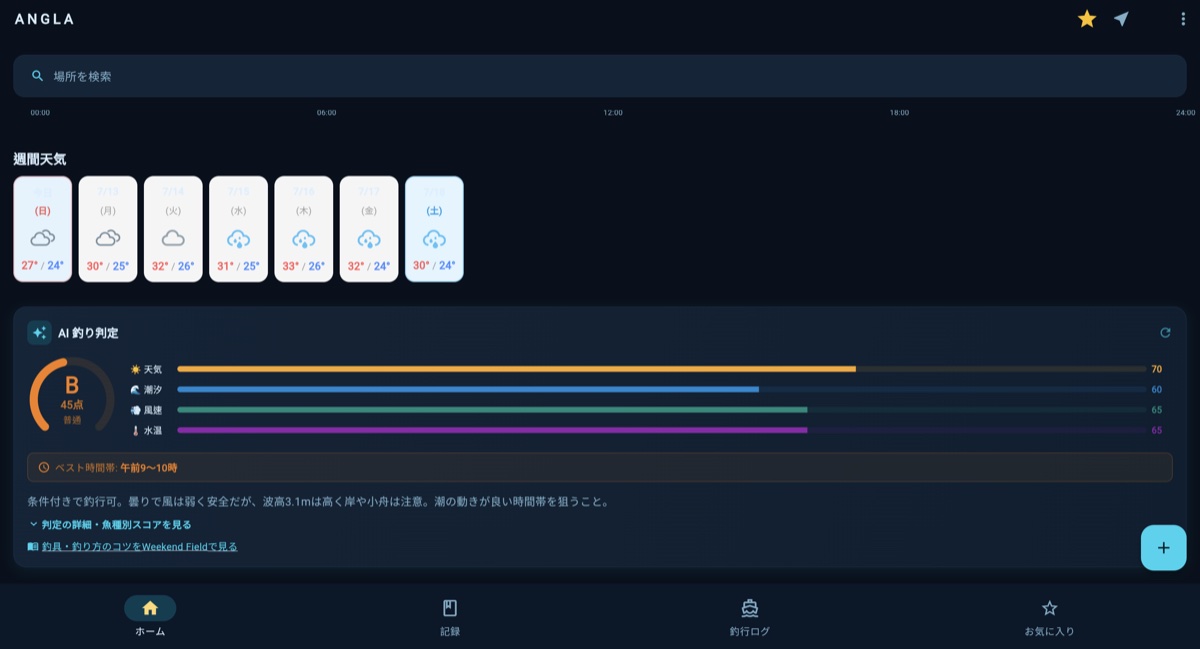This screenshot has width=1200, height=649.
Task: Switch to the ホーム tab
Action: 150,617
